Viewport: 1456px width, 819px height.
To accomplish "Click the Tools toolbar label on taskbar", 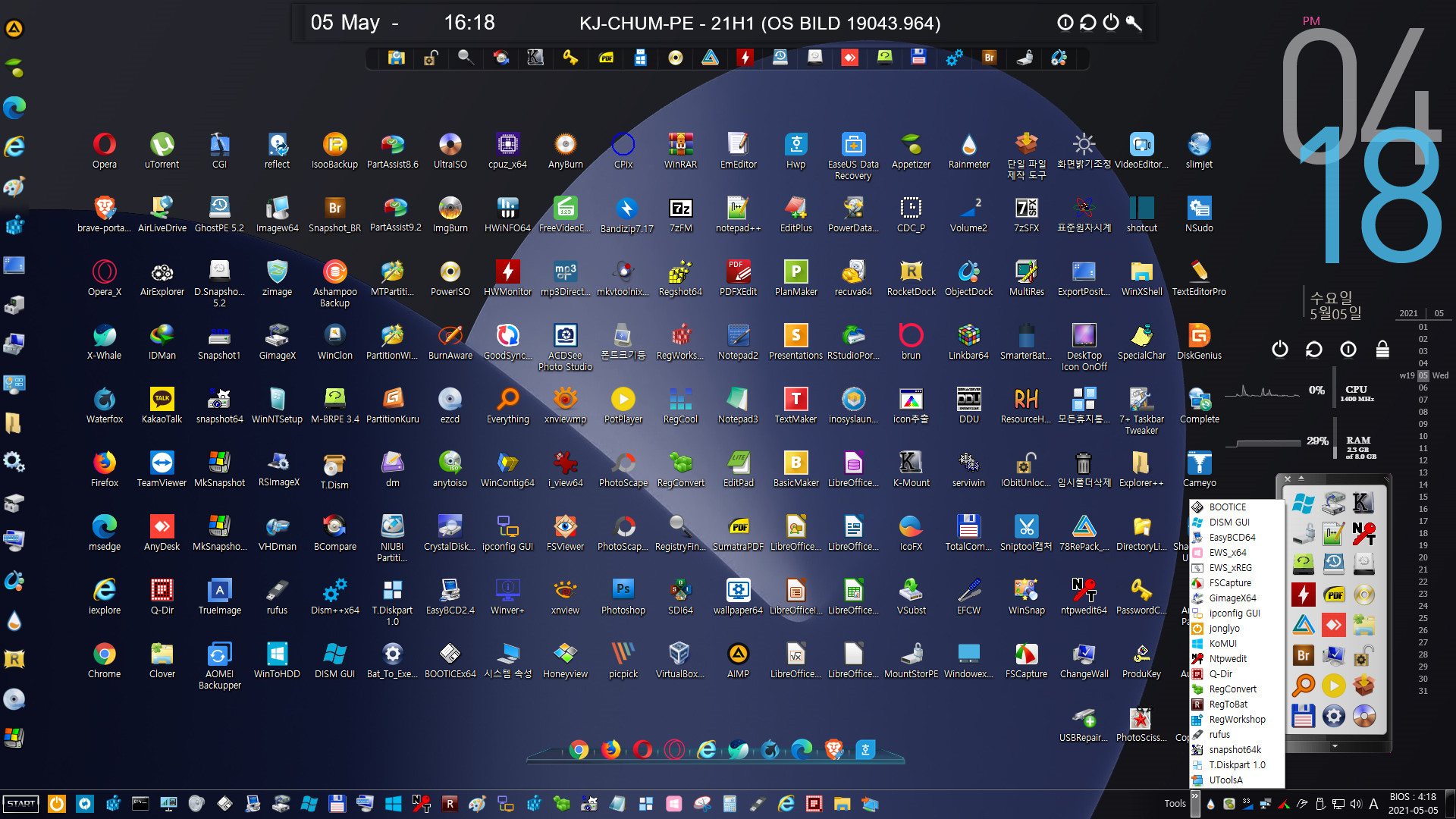I will tap(1175, 804).
